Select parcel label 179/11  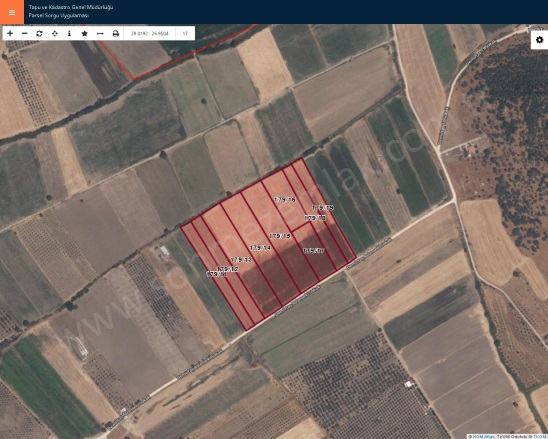click(217, 274)
